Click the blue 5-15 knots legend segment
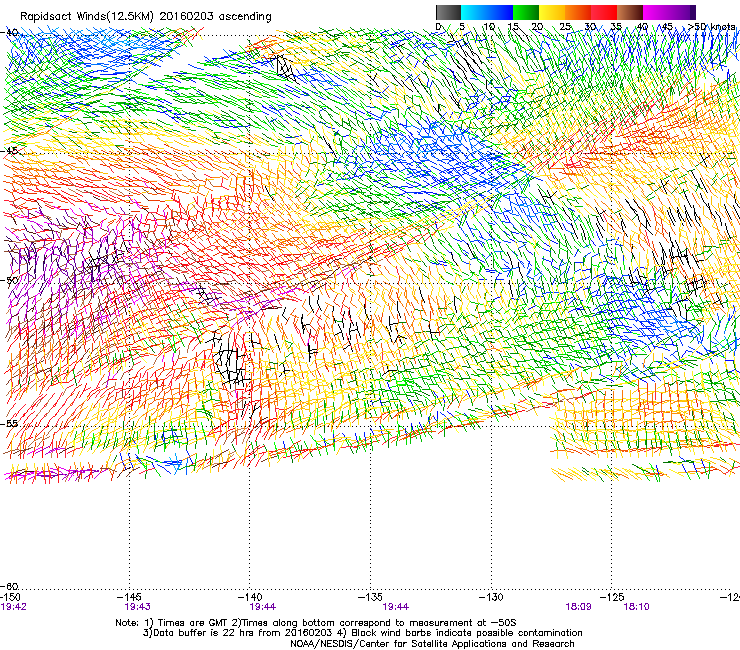The width and height of the screenshot is (740, 650). point(487,12)
